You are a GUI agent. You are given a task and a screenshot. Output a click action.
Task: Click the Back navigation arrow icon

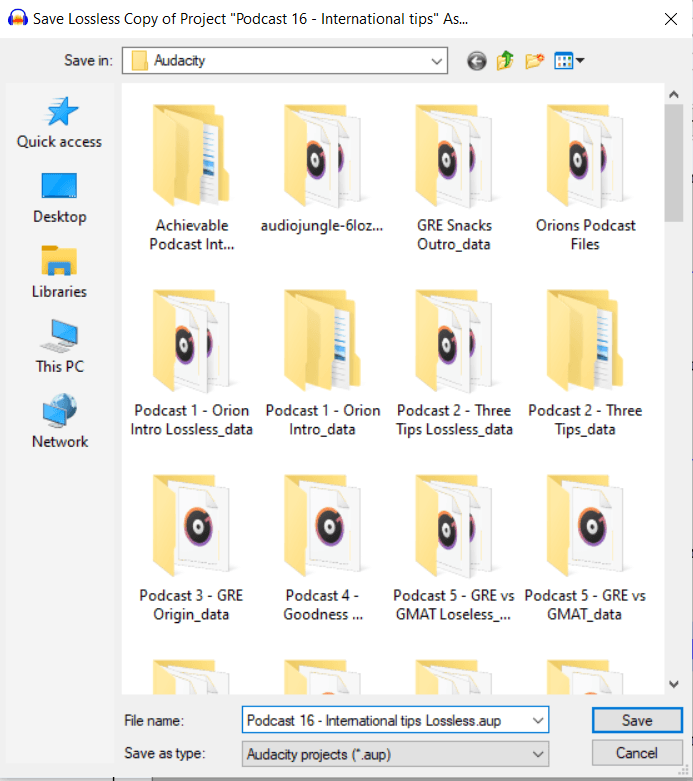click(477, 61)
